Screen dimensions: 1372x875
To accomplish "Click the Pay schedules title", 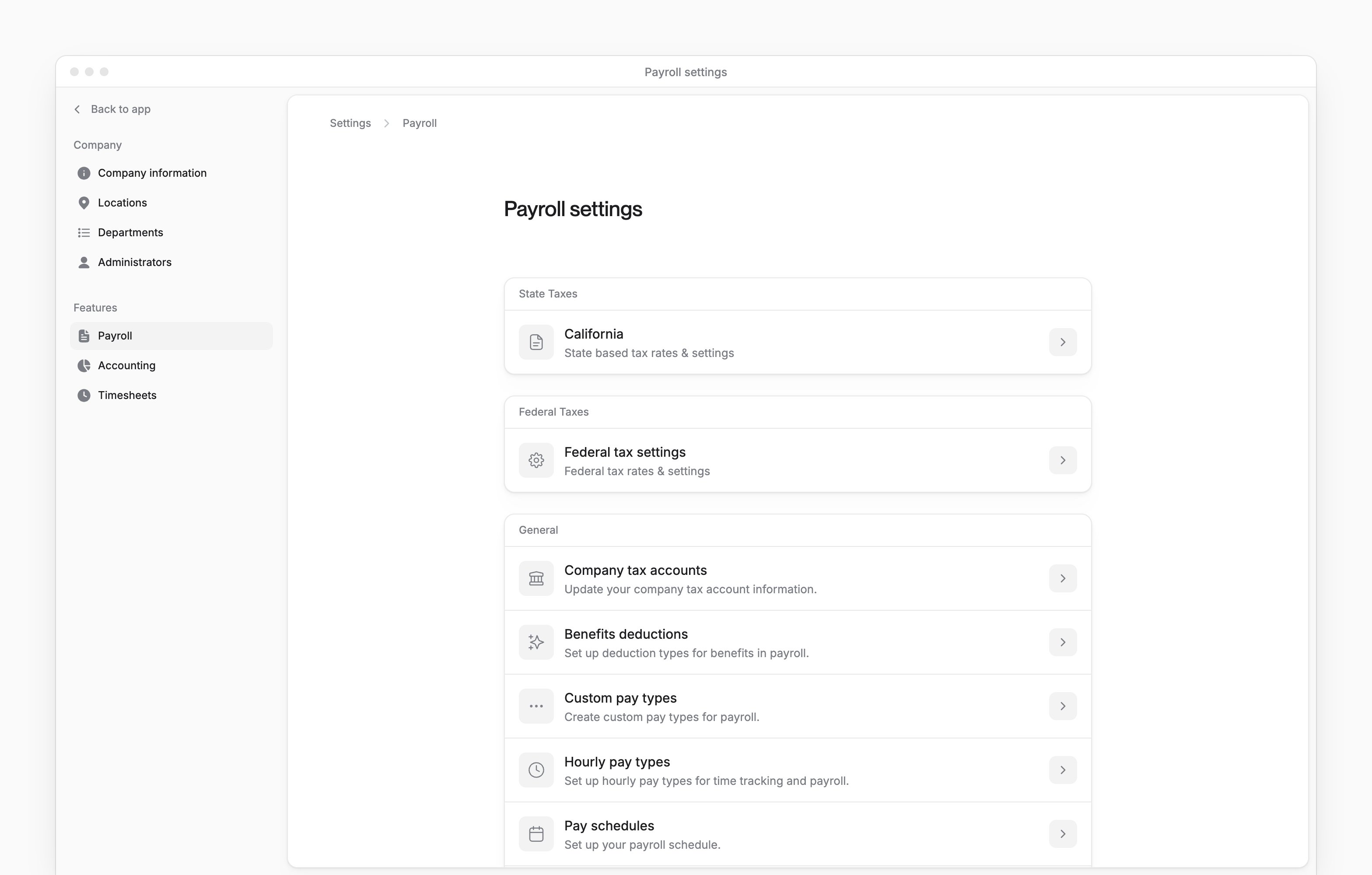I will (x=609, y=826).
